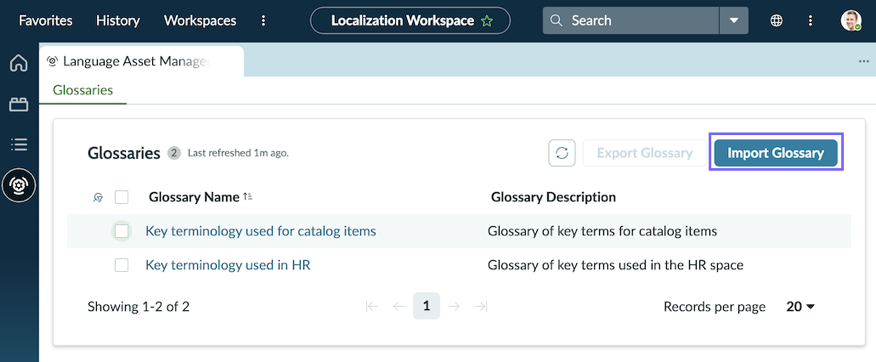This screenshot has width=876, height=362.
Task: Click page number 1 button
Action: (426, 306)
